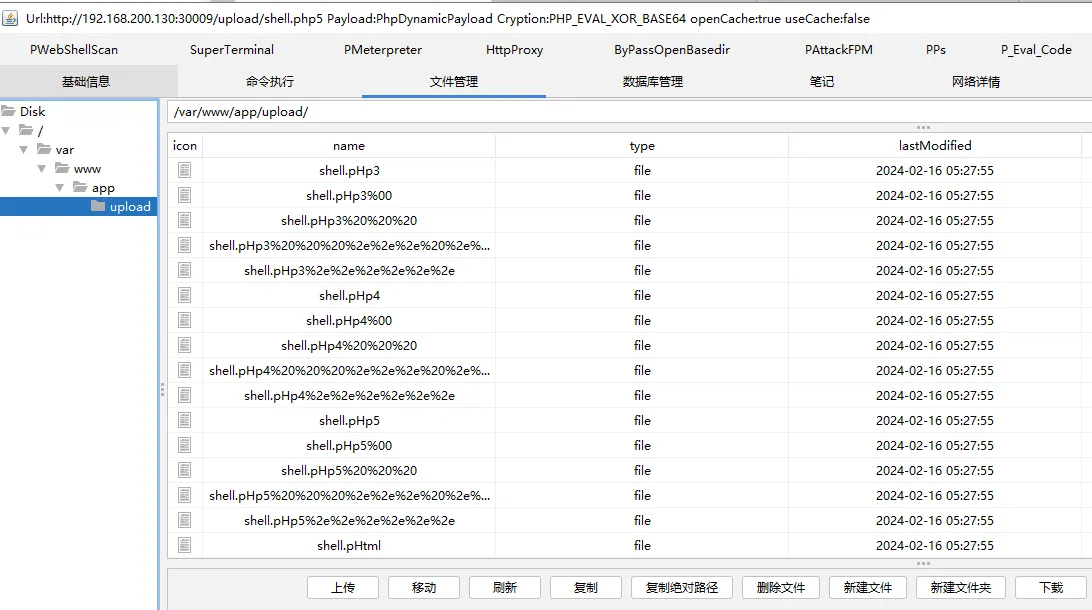The image size is (1092, 610).
Task: Click the Java icon in title bar
Action: point(11,19)
